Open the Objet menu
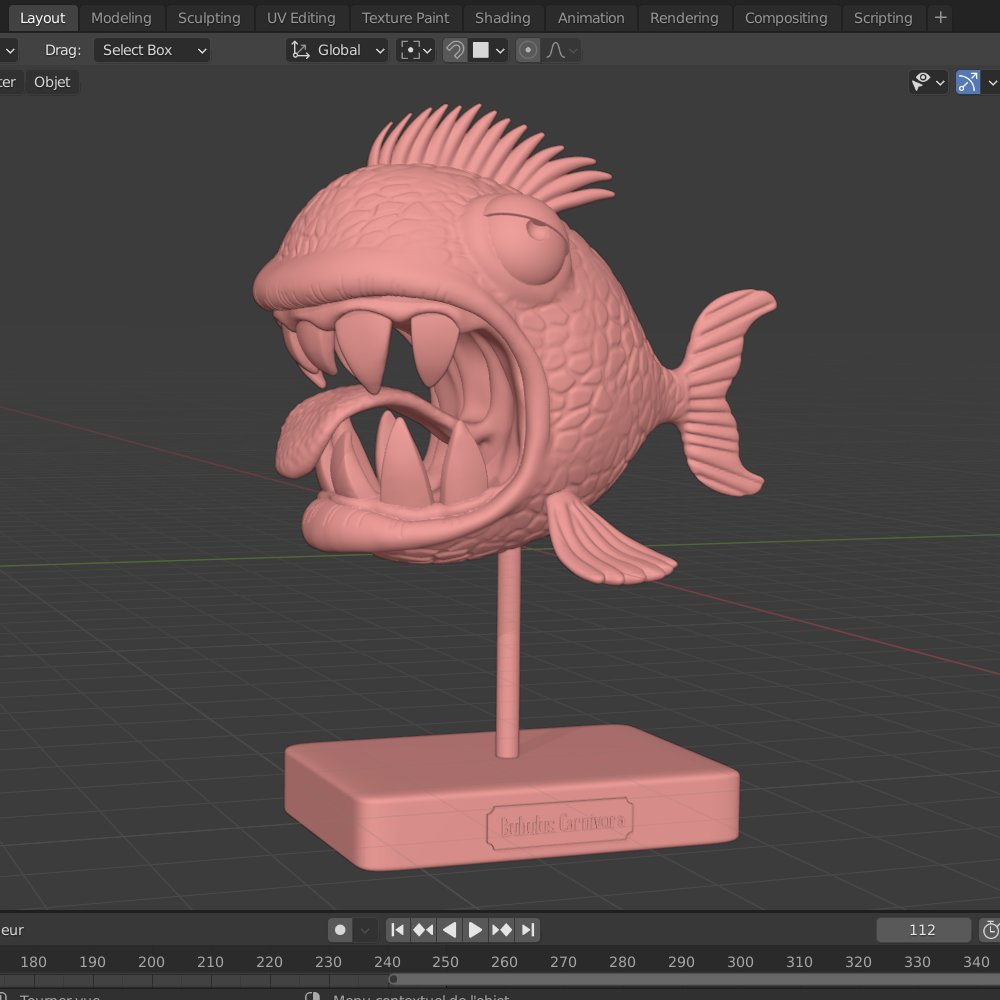The image size is (1000, 1000). tap(52, 82)
